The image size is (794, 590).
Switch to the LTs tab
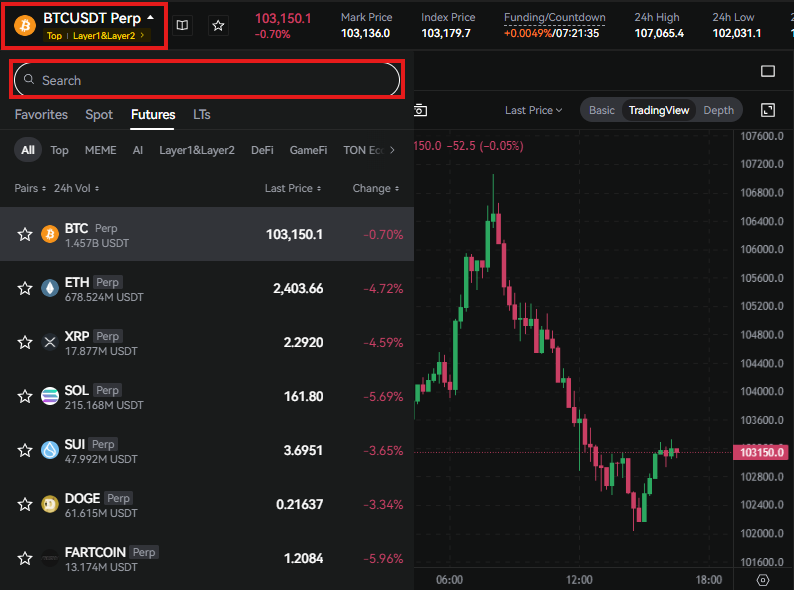202,114
